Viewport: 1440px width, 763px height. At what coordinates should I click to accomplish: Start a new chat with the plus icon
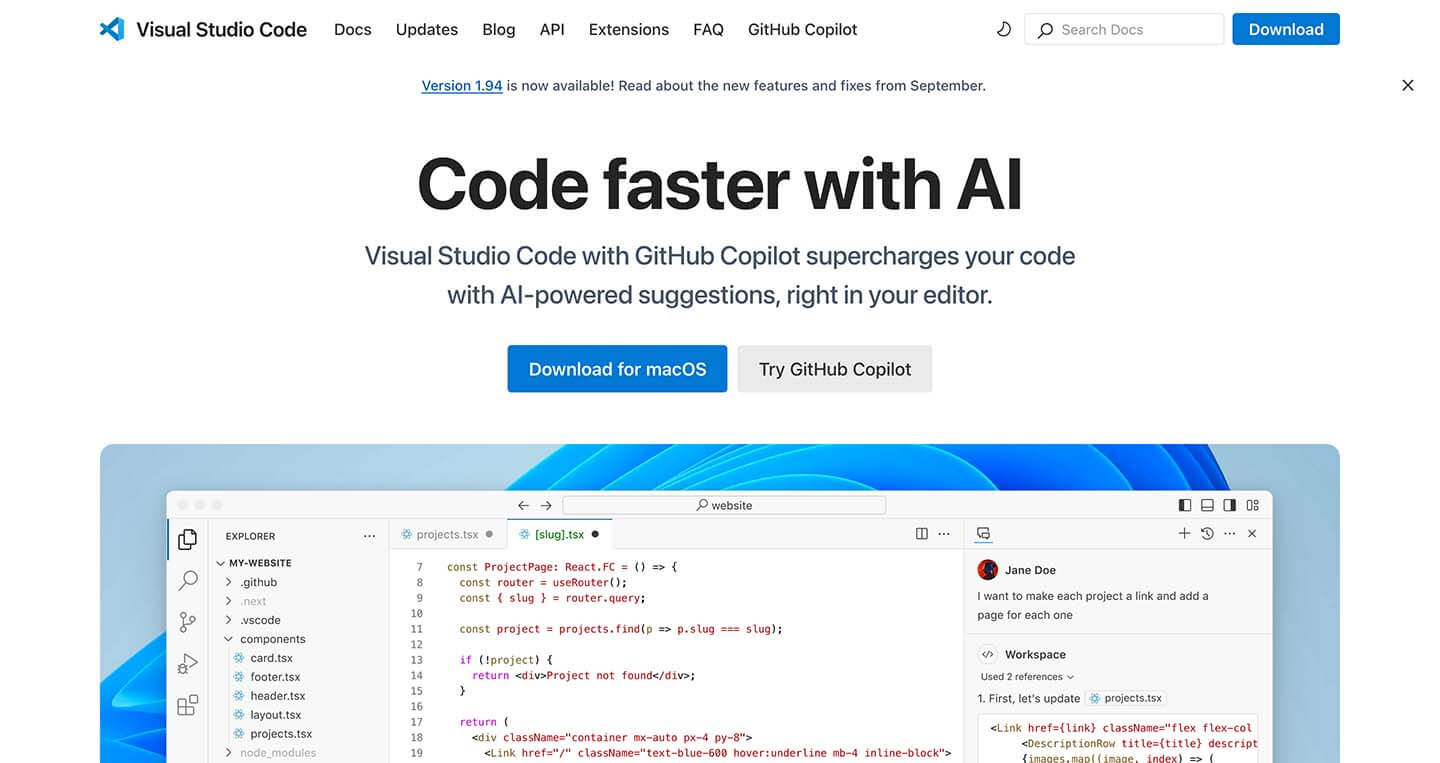click(1184, 534)
